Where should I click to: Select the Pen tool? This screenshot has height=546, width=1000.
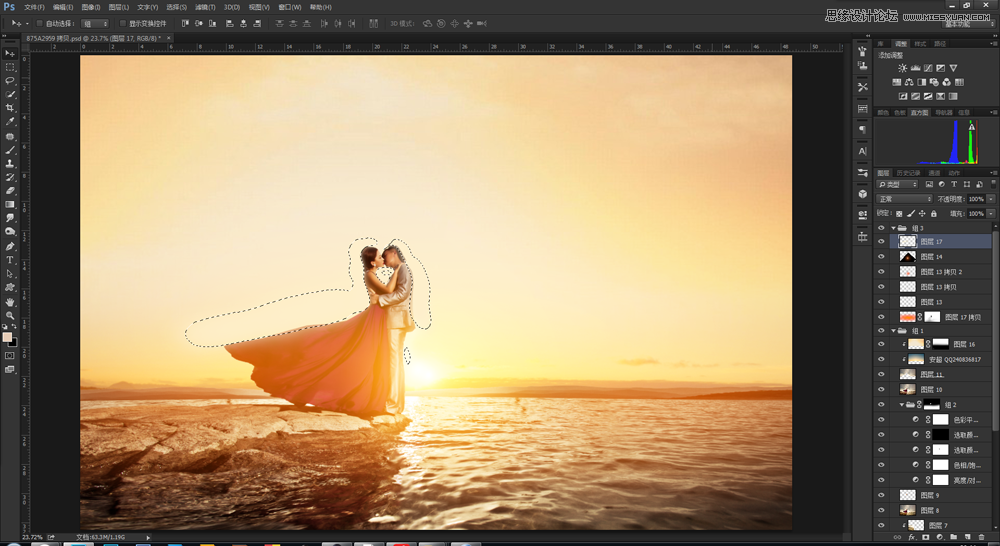[x=10, y=246]
